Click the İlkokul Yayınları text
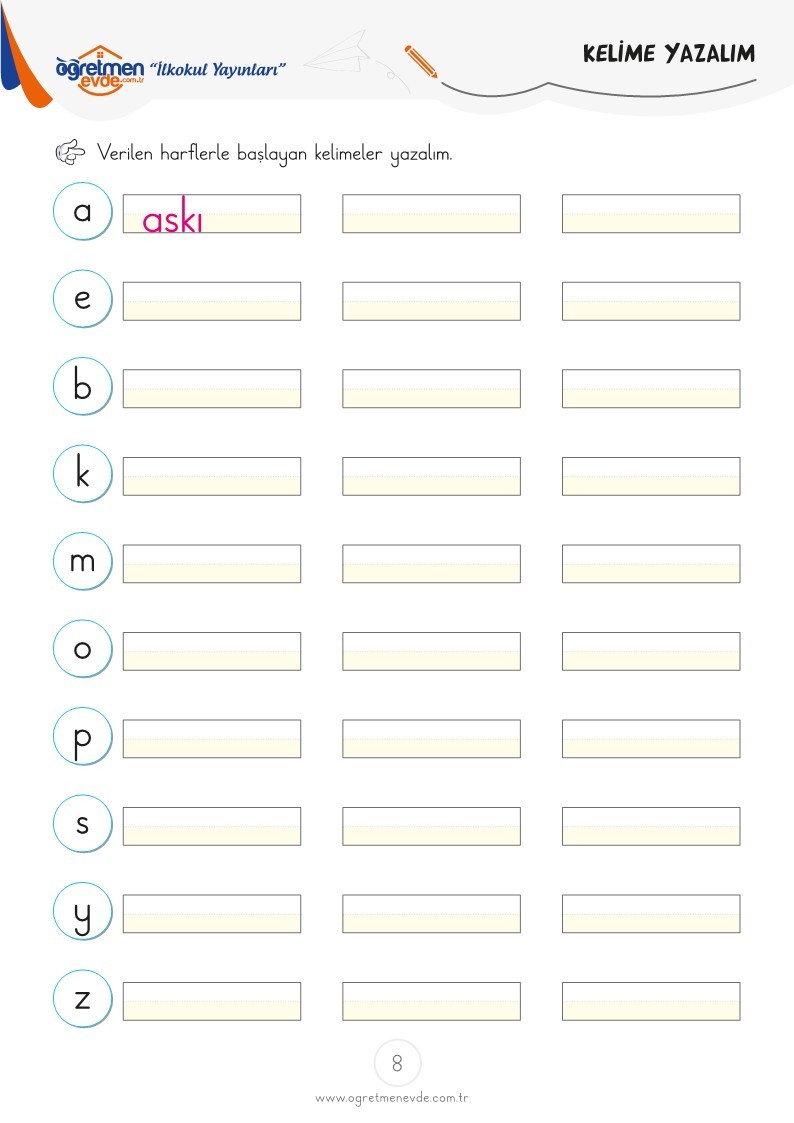The image size is (794, 1123). click(218, 69)
